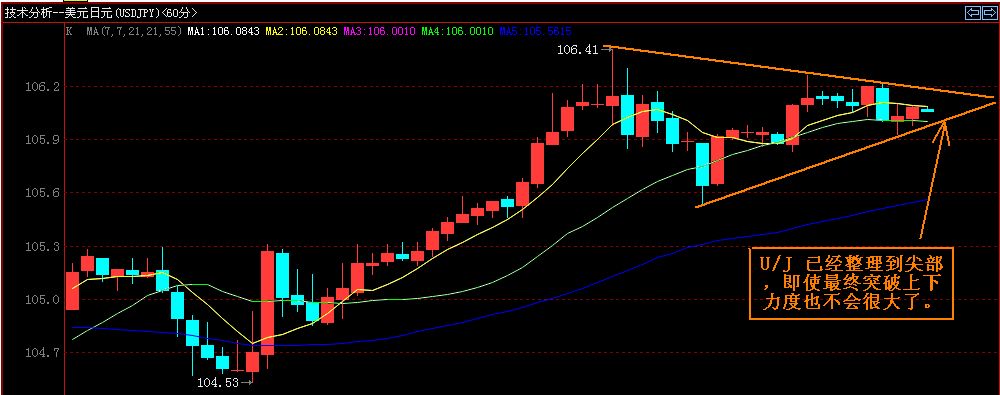Click the 106.41 high price label

tap(577, 49)
